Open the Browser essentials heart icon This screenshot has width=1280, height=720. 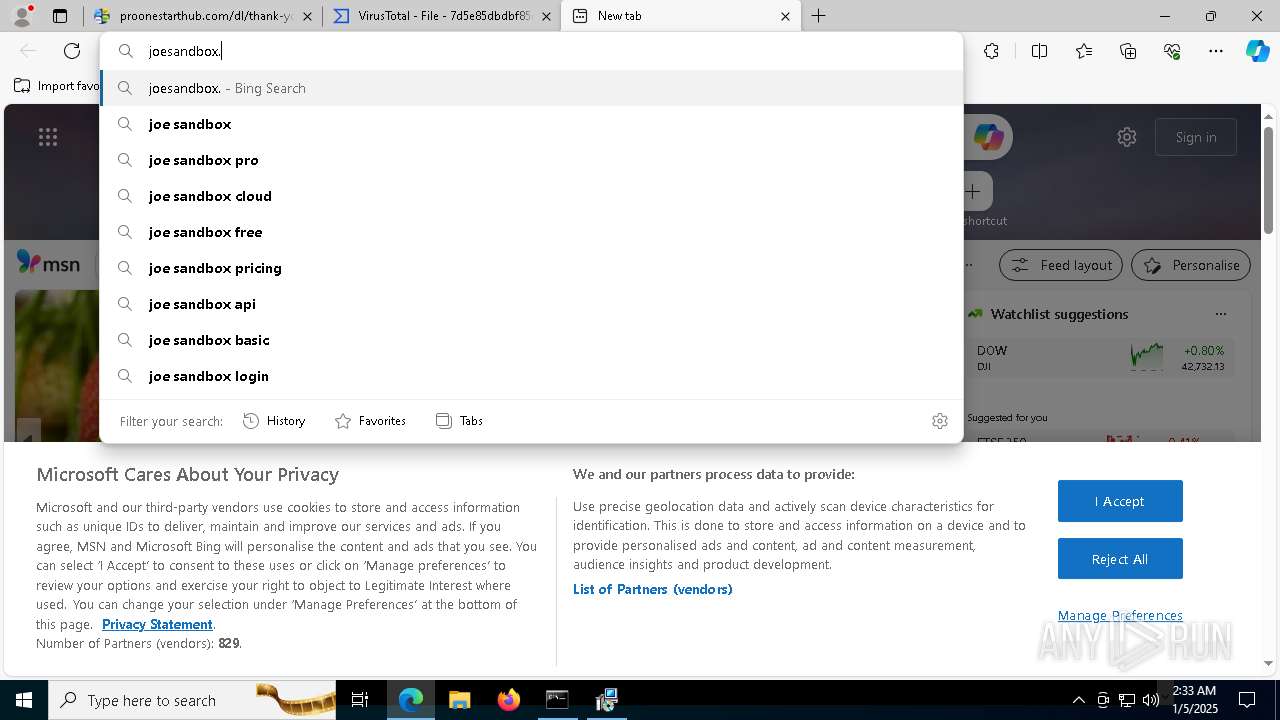click(x=1172, y=51)
